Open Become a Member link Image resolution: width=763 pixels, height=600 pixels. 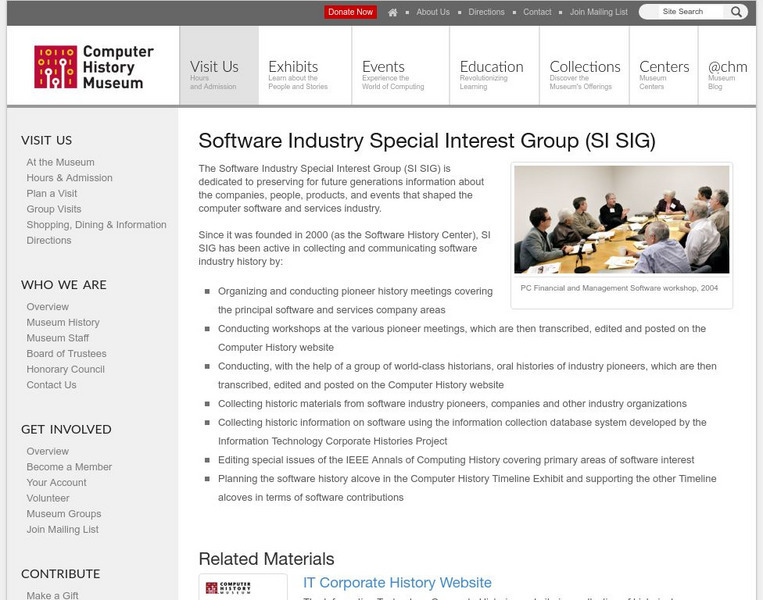point(69,467)
